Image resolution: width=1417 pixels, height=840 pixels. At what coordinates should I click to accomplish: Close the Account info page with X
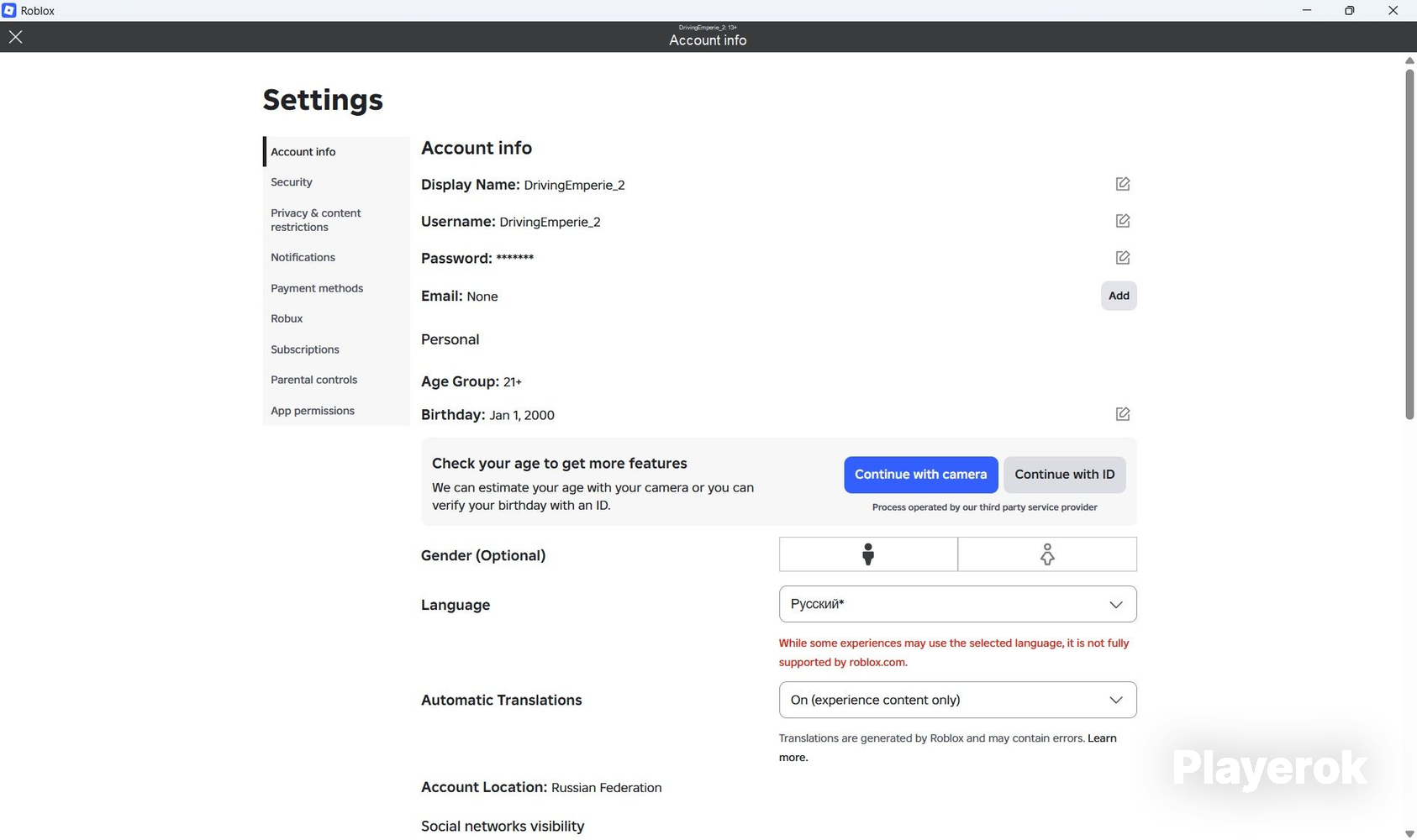coord(15,37)
